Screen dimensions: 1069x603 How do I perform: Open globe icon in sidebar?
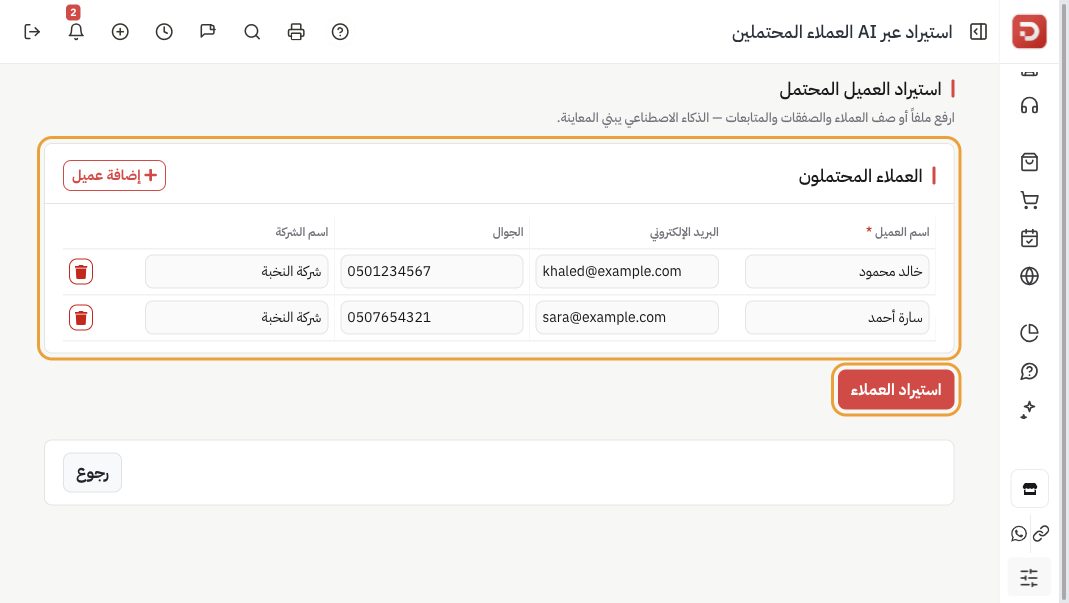1029,276
